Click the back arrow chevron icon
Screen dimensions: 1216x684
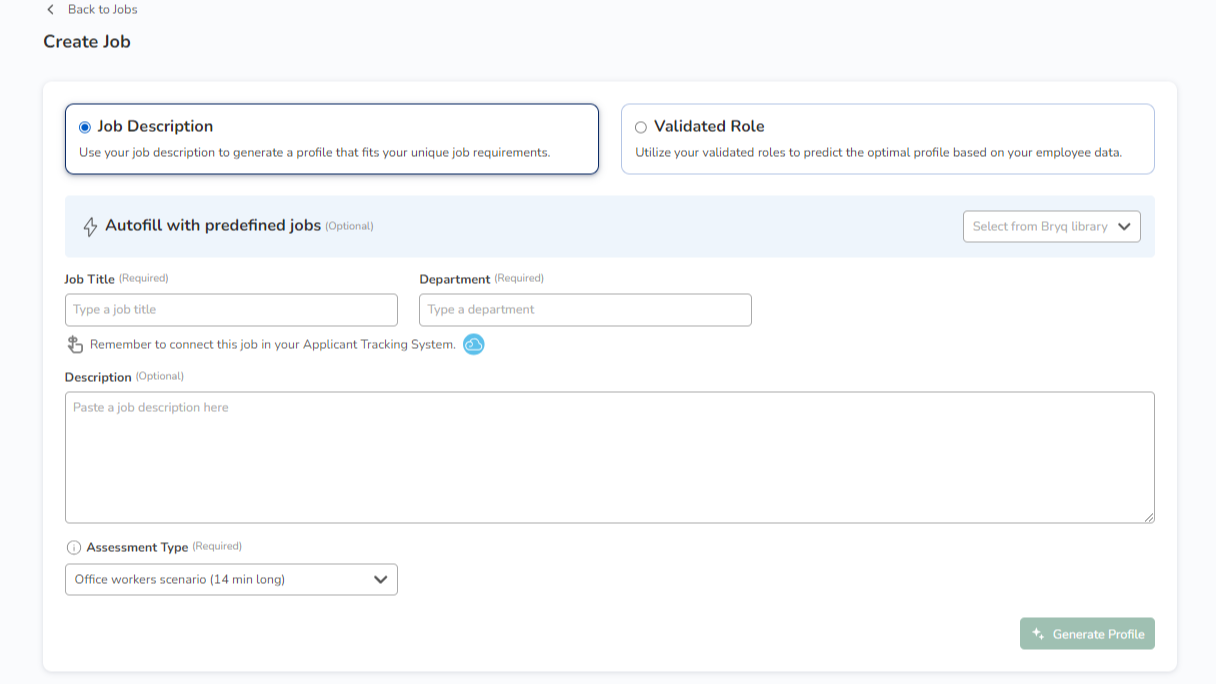[x=50, y=10]
